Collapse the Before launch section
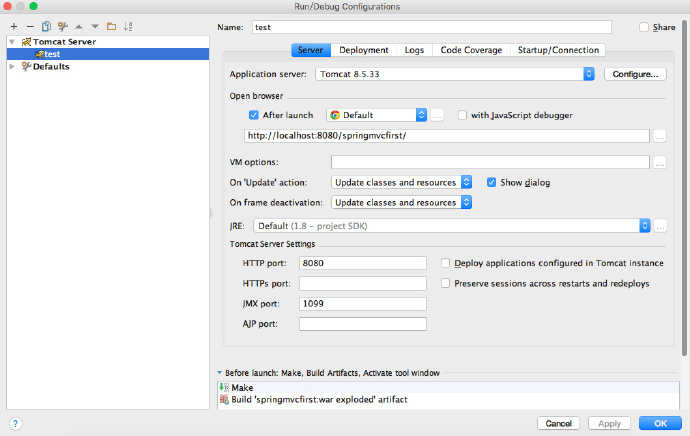 tap(220, 373)
